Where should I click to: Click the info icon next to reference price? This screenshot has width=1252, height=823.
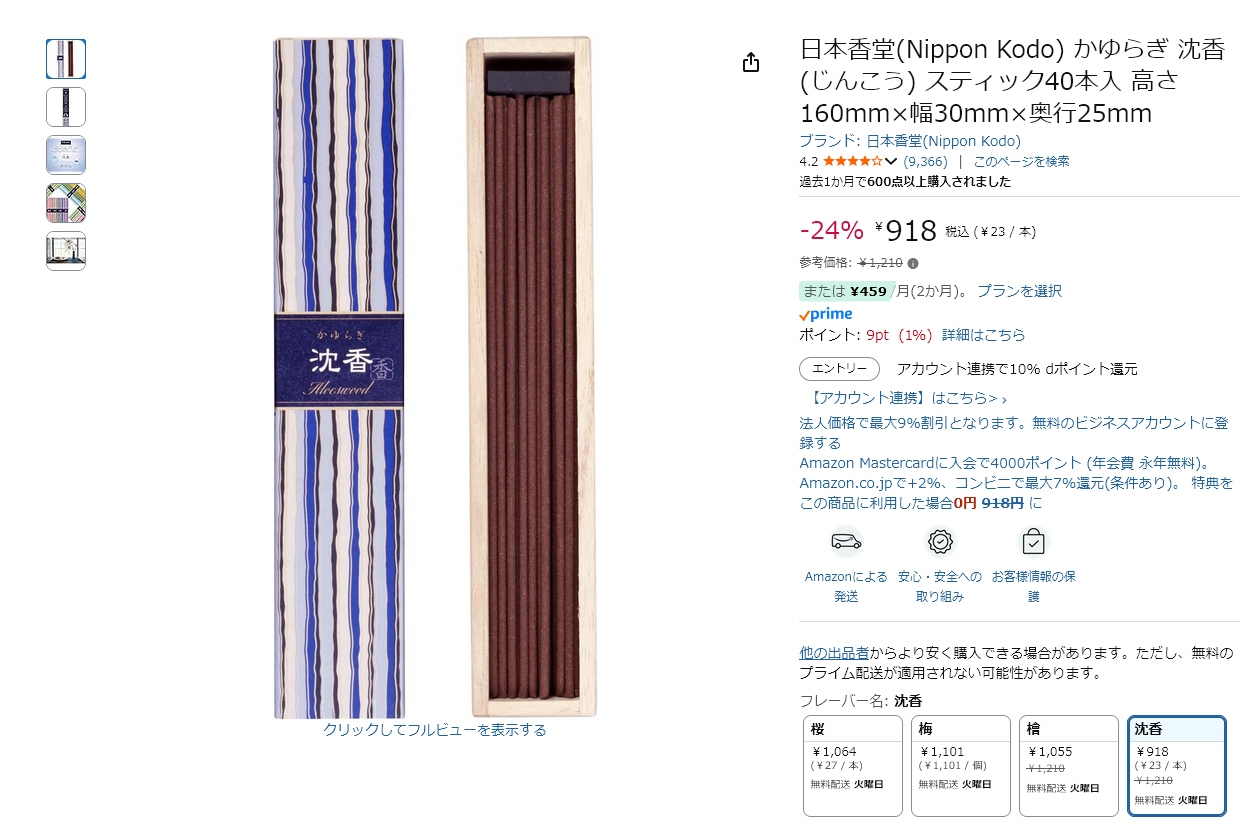[x=912, y=263]
